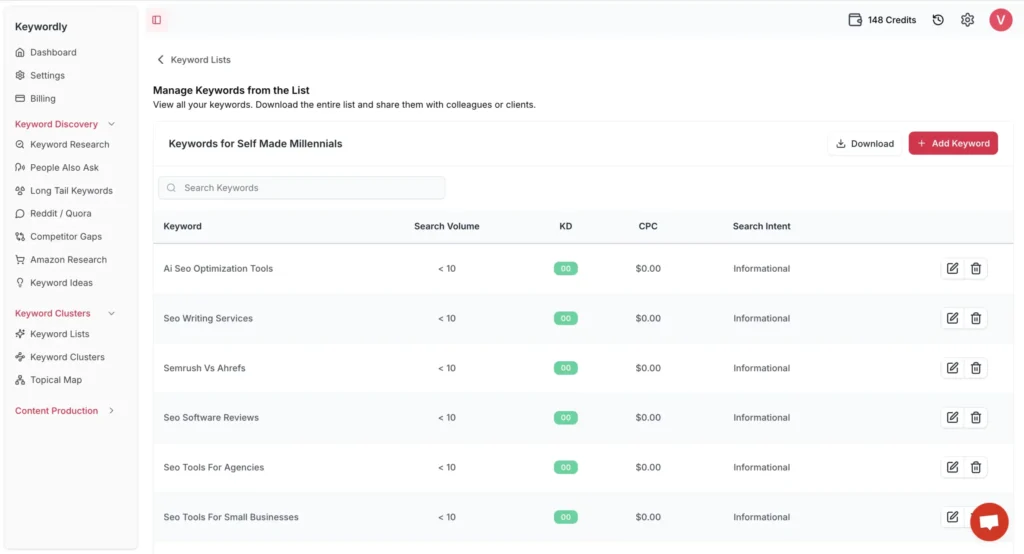Click the Content Production section heading
The width and height of the screenshot is (1024, 554).
pos(56,411)
